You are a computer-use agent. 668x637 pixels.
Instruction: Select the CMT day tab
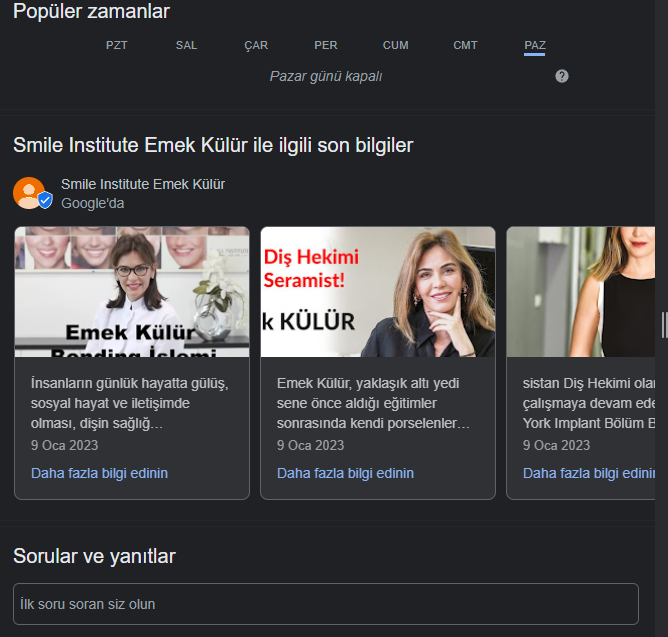pos(465,45)
